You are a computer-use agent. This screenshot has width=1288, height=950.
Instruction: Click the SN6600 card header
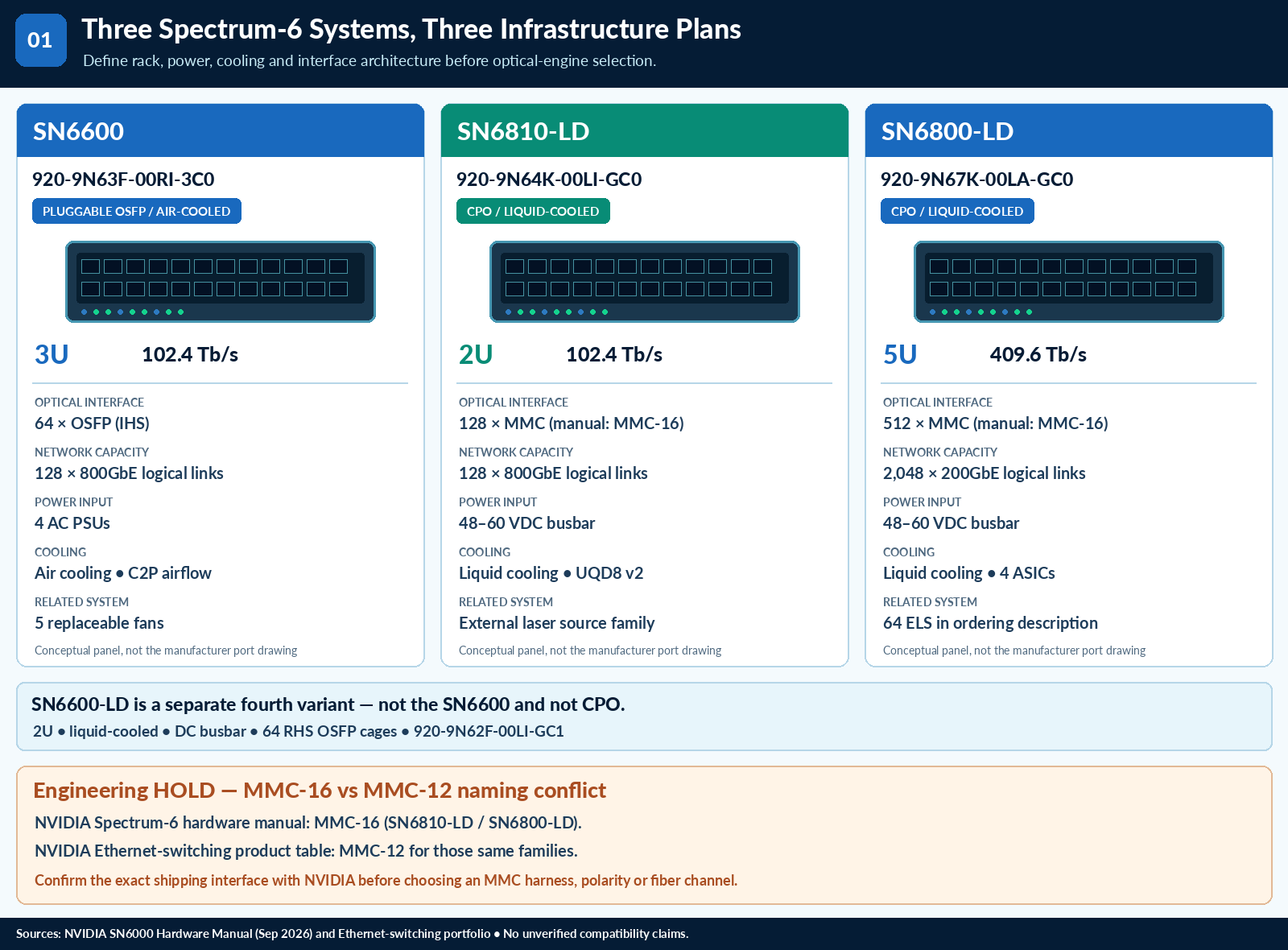pos(221,130)
